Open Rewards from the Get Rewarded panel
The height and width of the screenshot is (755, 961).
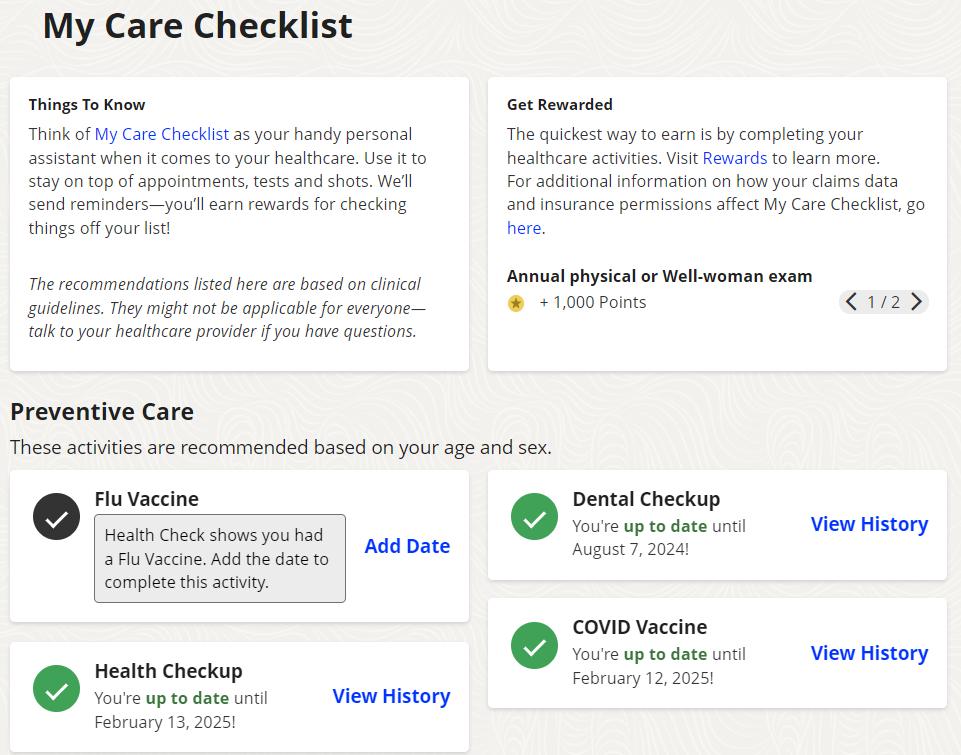pyautogui.click(x=735, y=157)
